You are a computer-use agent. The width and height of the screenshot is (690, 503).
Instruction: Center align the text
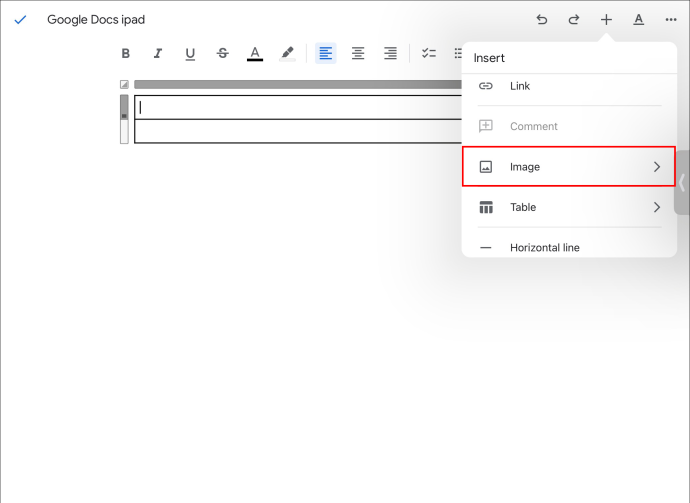point(358,53)
